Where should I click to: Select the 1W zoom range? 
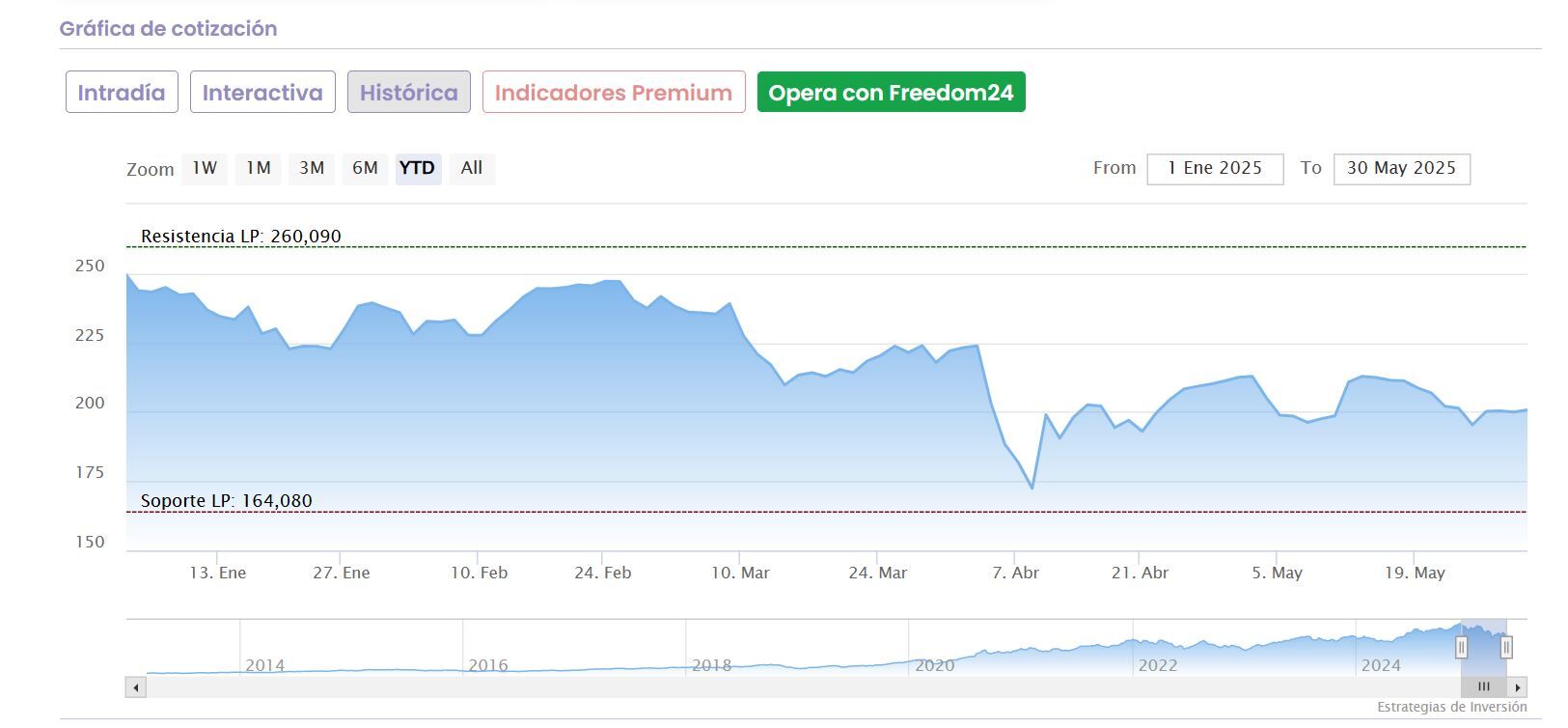click(205, 168)
